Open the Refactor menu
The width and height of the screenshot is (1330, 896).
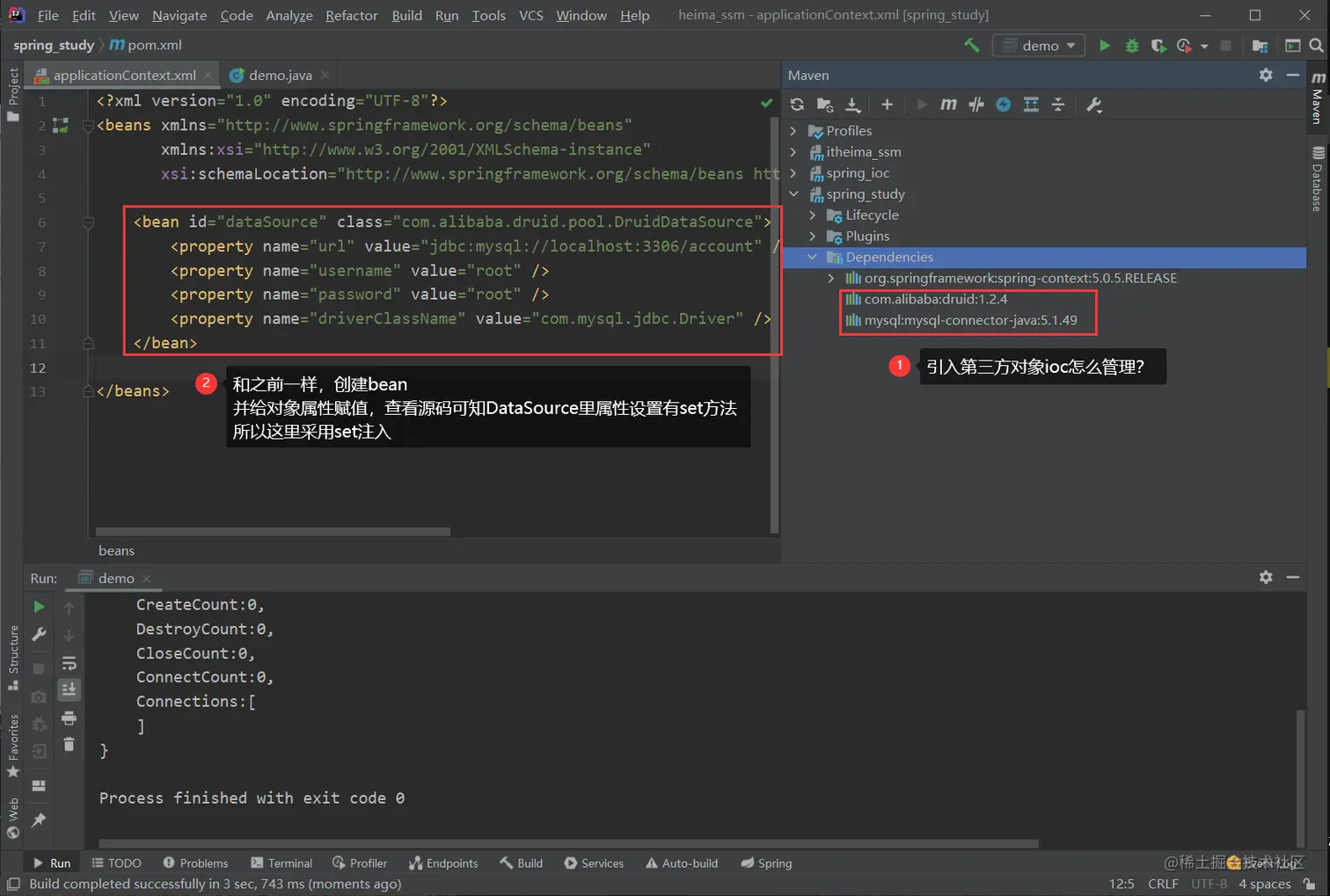(352, 15)
